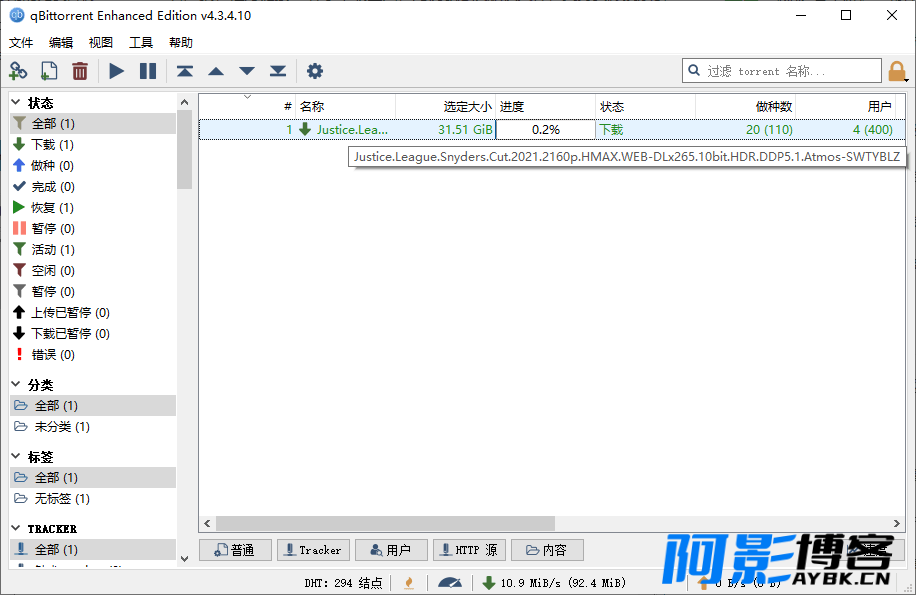Select 全部 (1) under TRACKER
The height and width of the screenshot is (595, 916).
tap(93, 549)
